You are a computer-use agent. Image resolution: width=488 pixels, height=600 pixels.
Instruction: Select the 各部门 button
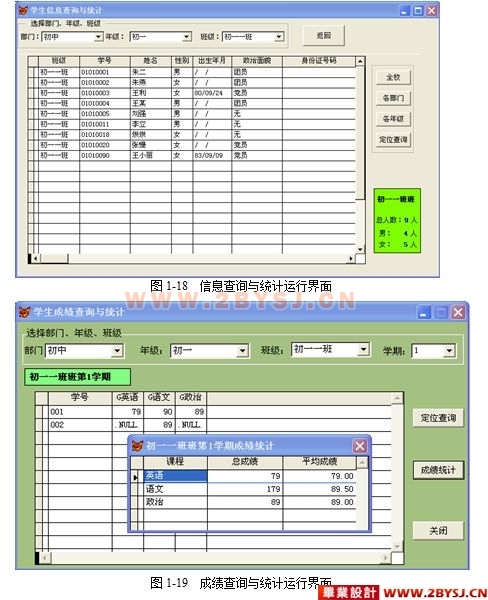[393, 98]
